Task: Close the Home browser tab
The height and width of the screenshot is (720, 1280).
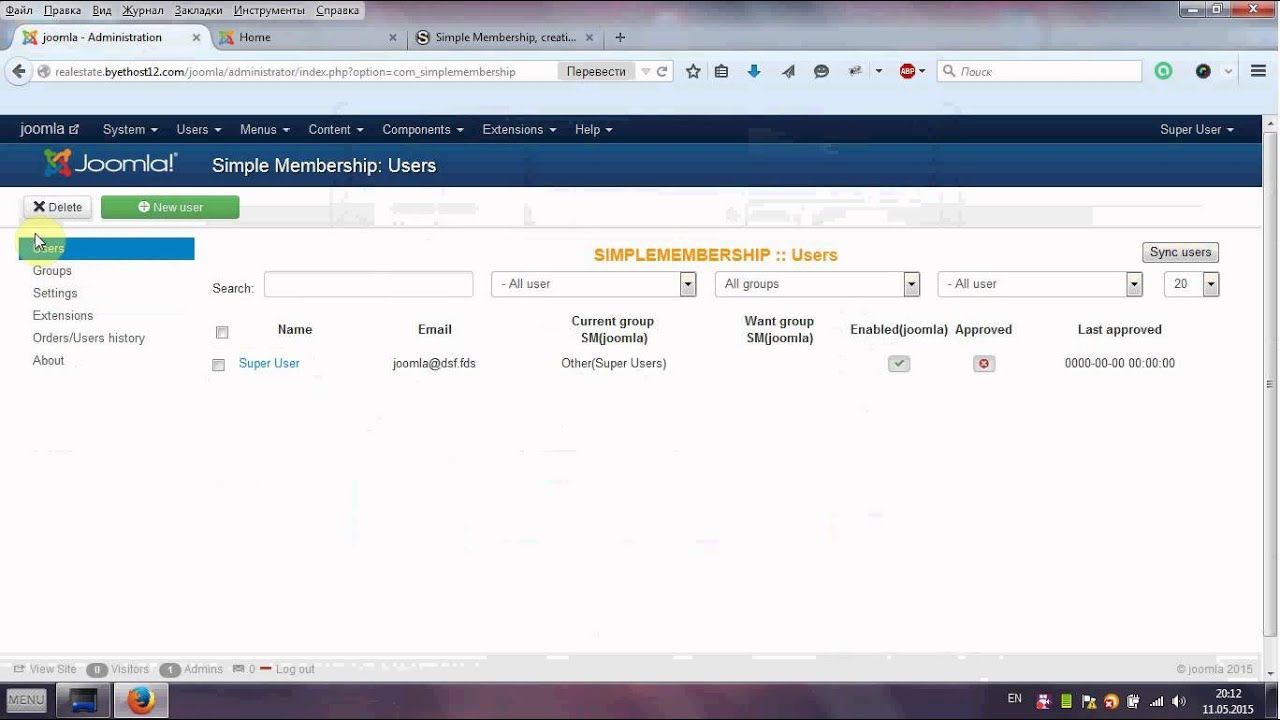Action: click(393, 38)
